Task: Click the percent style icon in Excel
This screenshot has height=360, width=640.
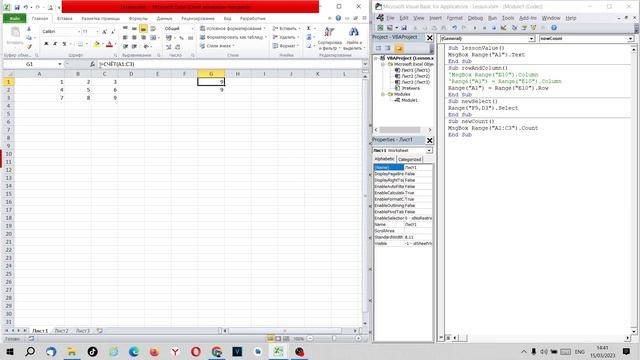Action: (x=181, y=38)
